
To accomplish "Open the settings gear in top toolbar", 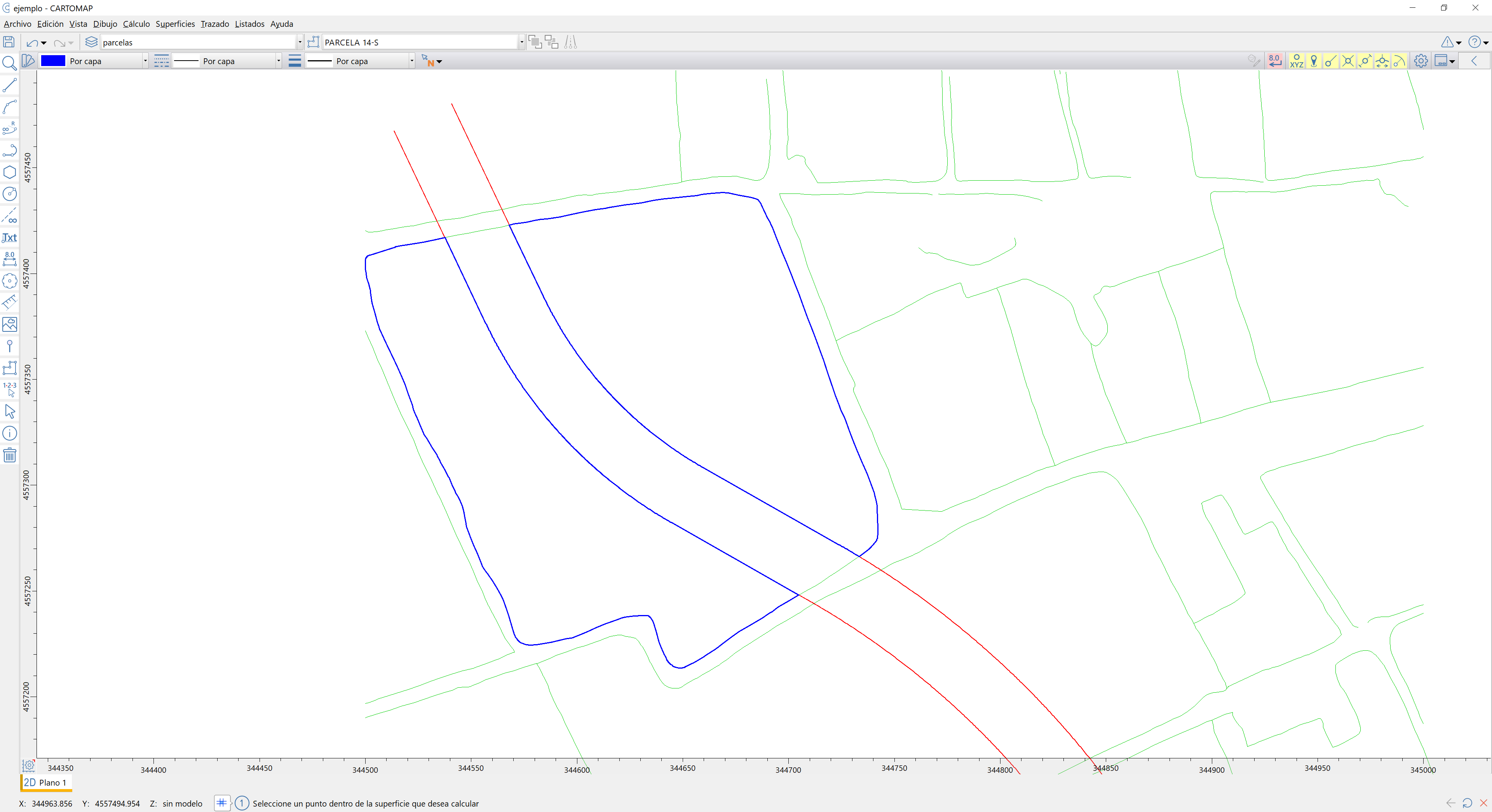I will point(1420,61).
